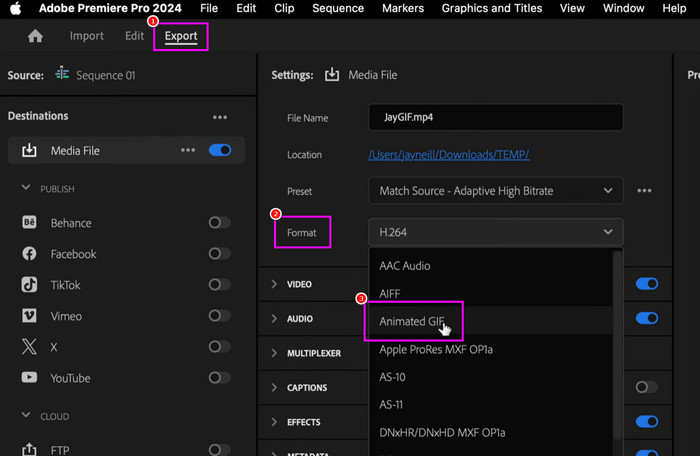
Task: Expand the MULTIPLEXER settings section
Action: (x=274, y=353)
